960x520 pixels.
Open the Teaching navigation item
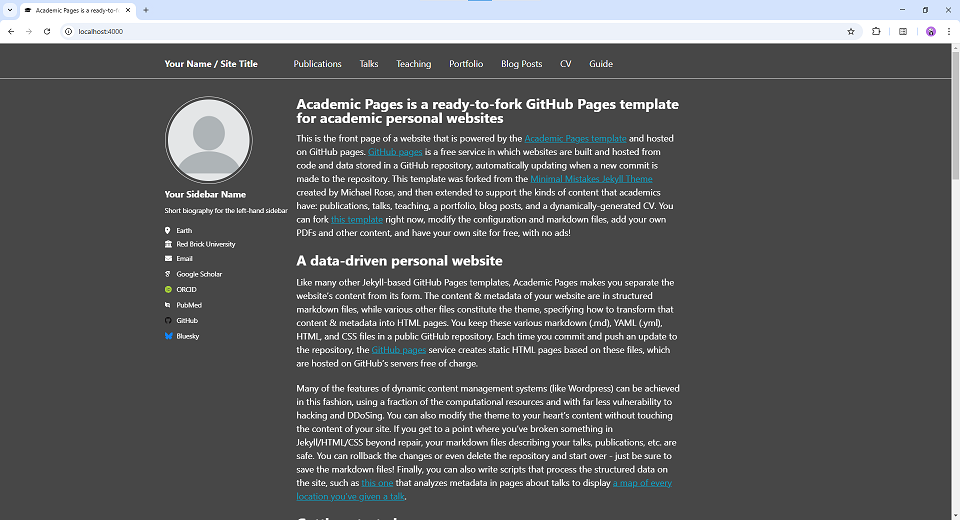(x=413, y=64)
